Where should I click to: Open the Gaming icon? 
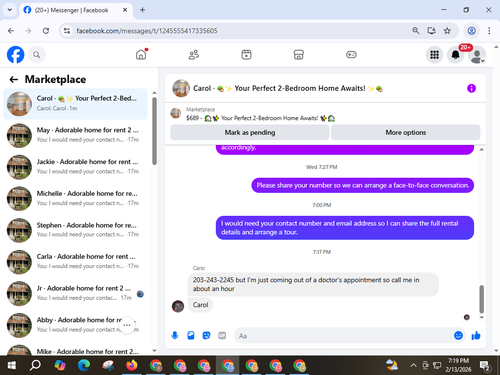click(351, 55)
